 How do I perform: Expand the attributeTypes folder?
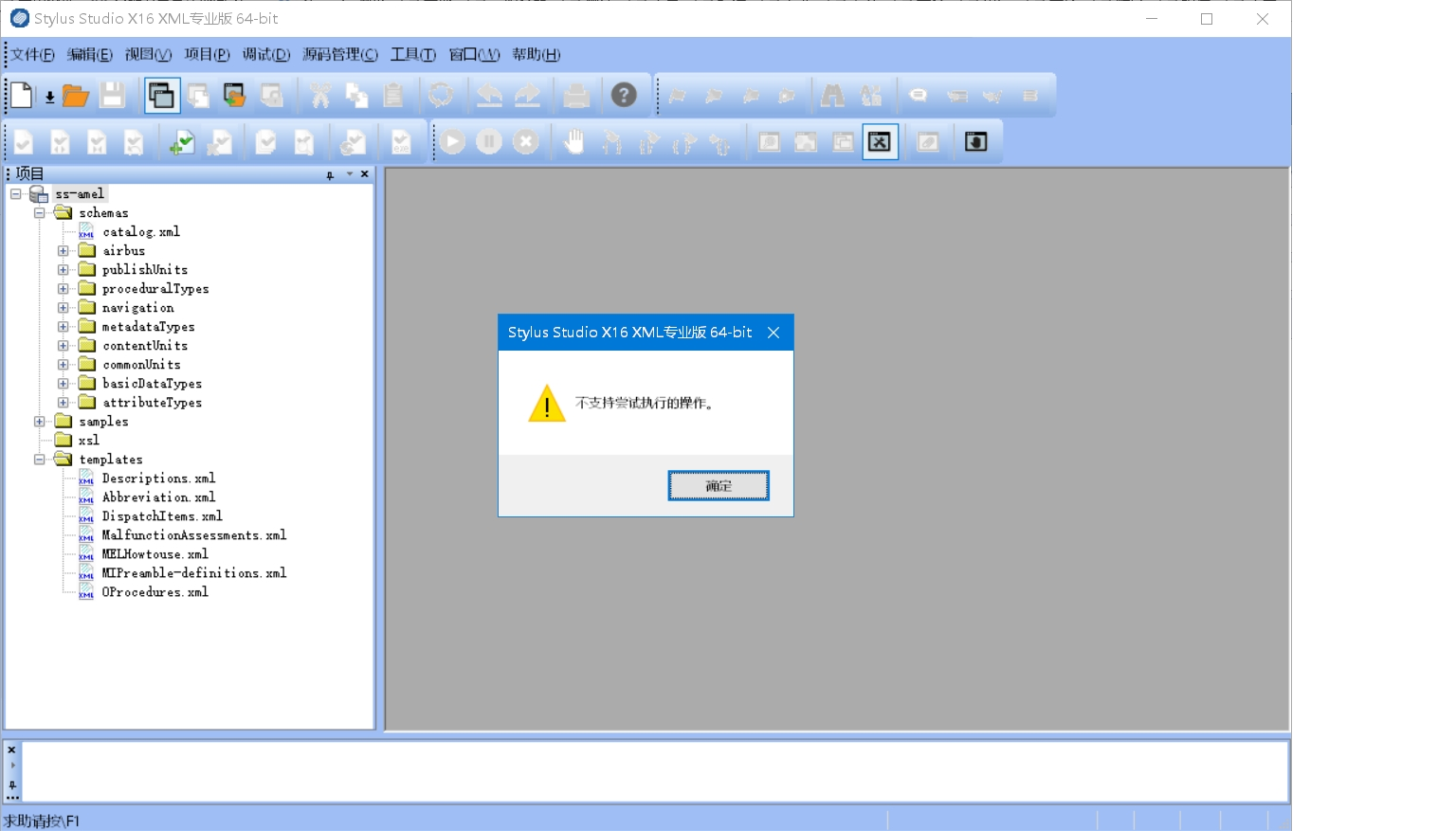[64, 402]
